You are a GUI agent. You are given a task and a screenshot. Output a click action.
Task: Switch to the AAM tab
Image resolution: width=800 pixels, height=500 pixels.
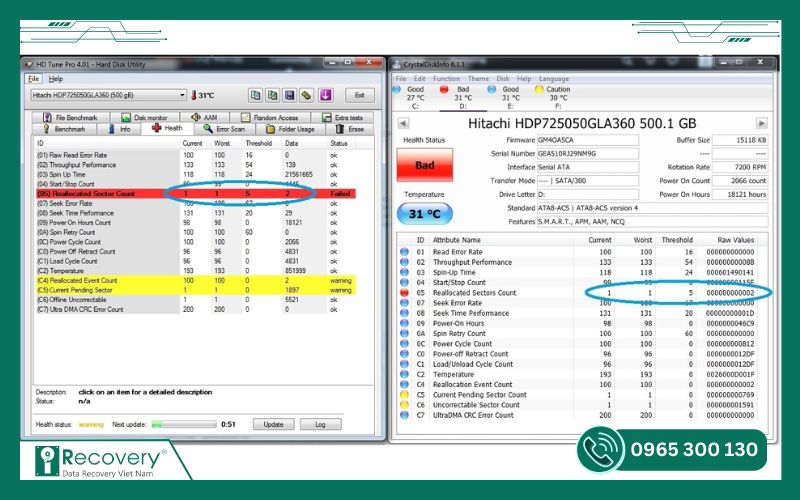point(204,117)
